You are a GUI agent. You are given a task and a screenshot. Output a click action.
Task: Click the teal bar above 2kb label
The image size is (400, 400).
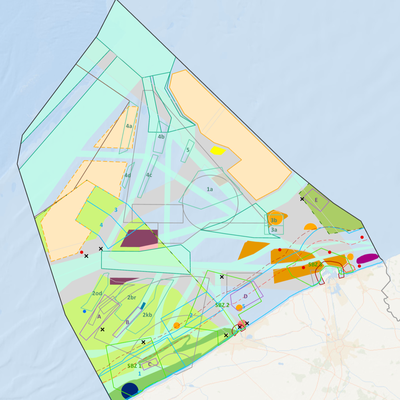pyautogui.click(x=143, y=305)
